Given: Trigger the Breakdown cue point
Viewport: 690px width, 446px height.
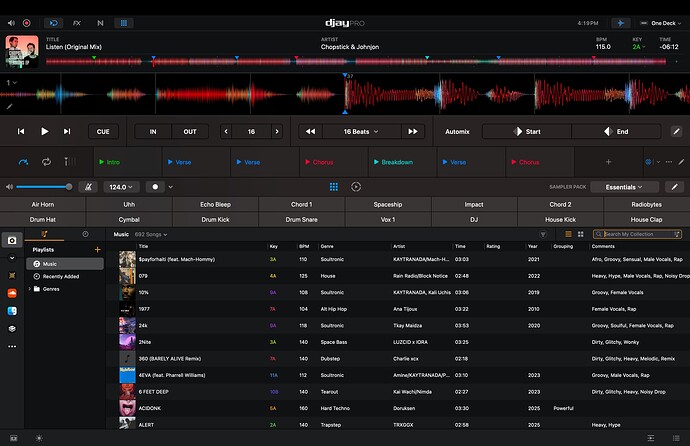Looking at the screenshot, I should click(x=402, y=162).
